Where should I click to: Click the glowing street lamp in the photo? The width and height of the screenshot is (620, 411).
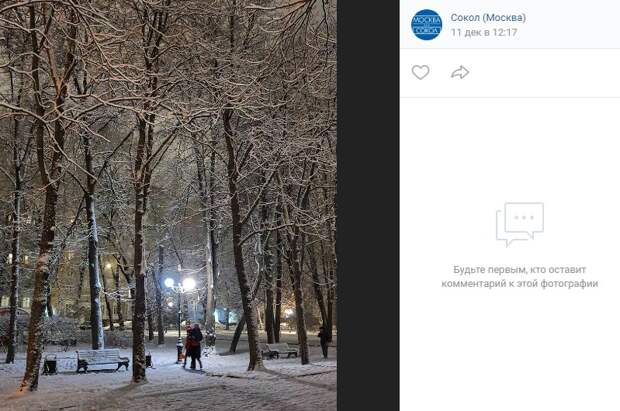180,283
